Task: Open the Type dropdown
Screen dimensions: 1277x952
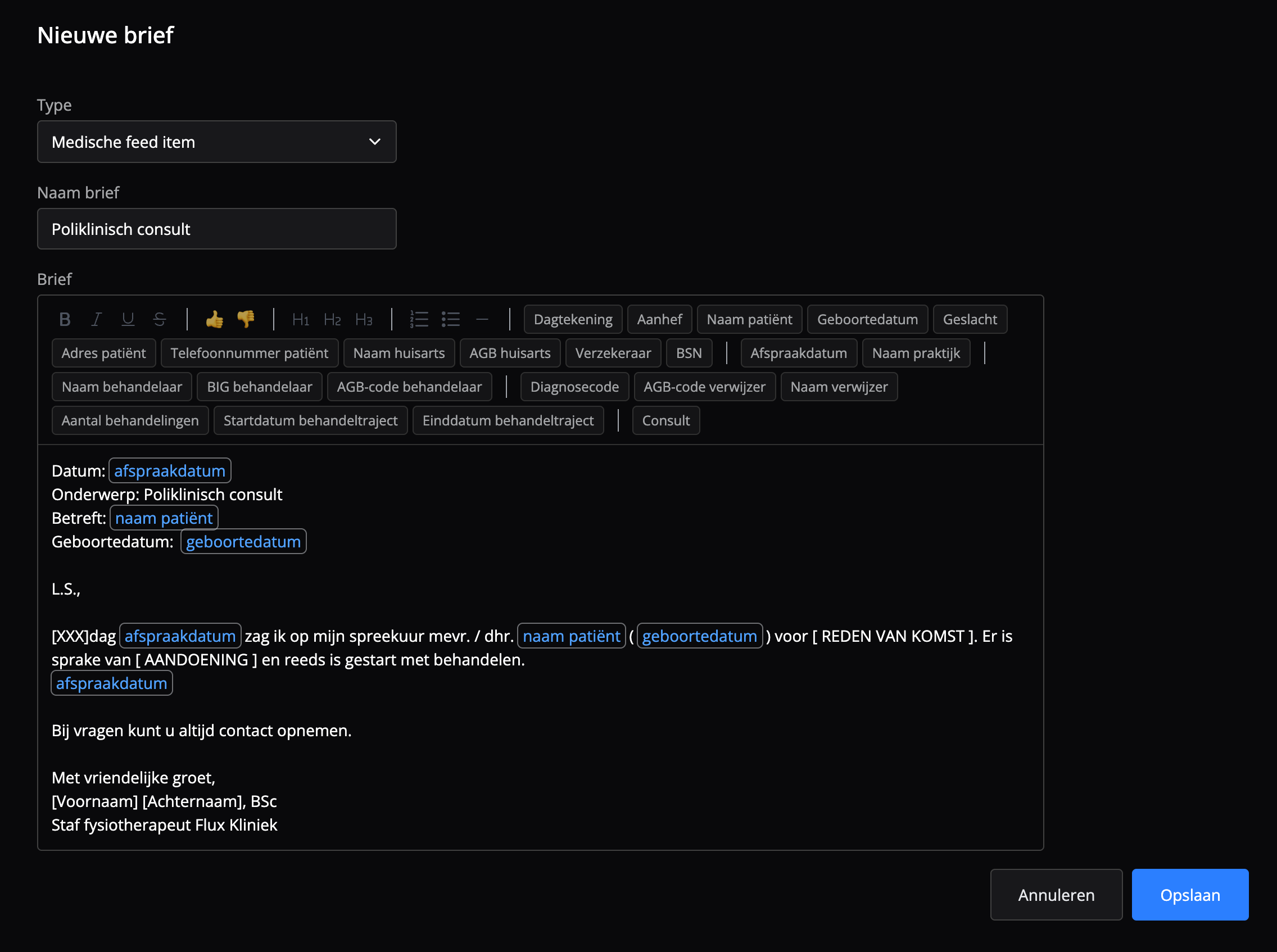Action: pos(217,142)
